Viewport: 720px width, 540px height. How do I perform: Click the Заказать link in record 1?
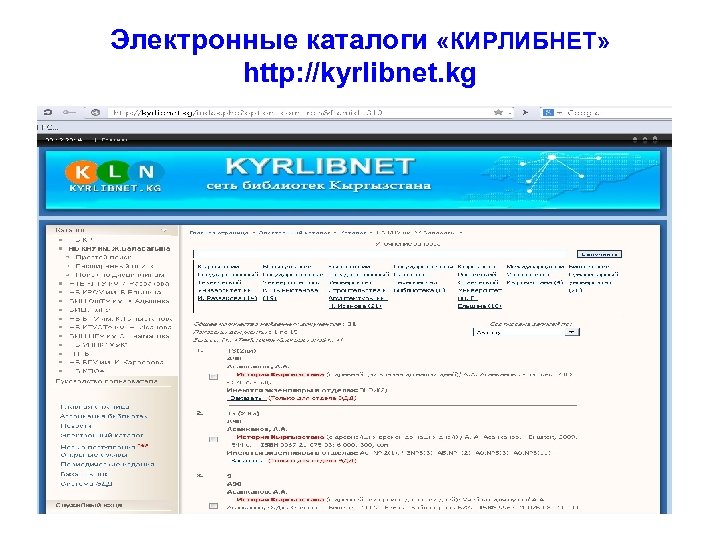[x=247, y=398]
